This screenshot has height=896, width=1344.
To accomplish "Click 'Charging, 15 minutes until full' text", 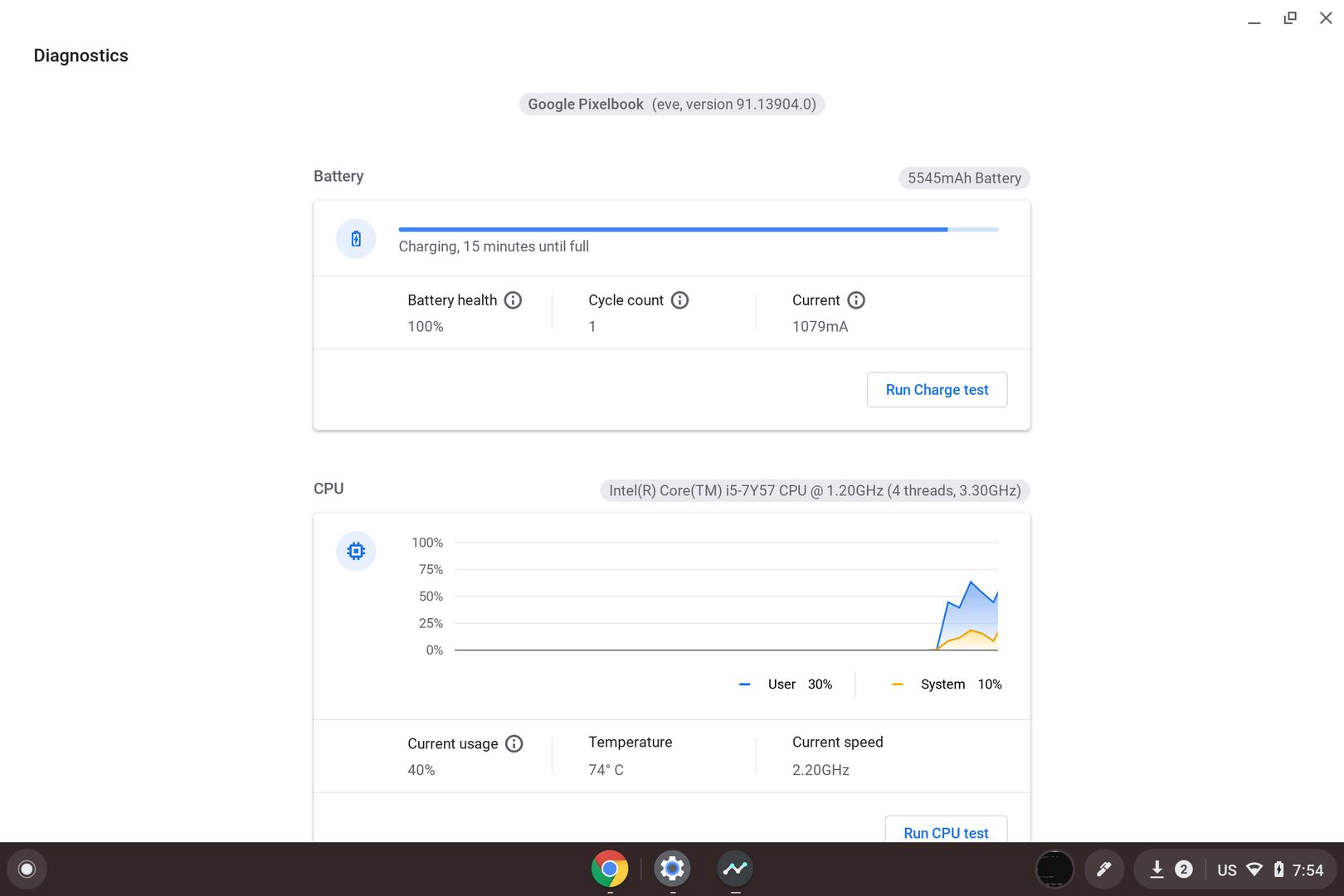I will click(494, 246).
